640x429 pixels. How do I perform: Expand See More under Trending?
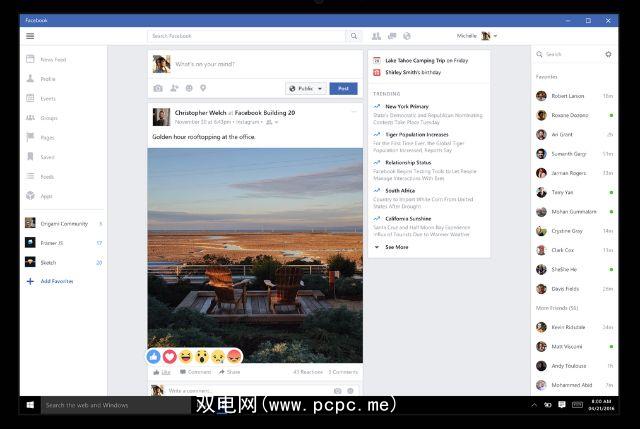[396, 246]
